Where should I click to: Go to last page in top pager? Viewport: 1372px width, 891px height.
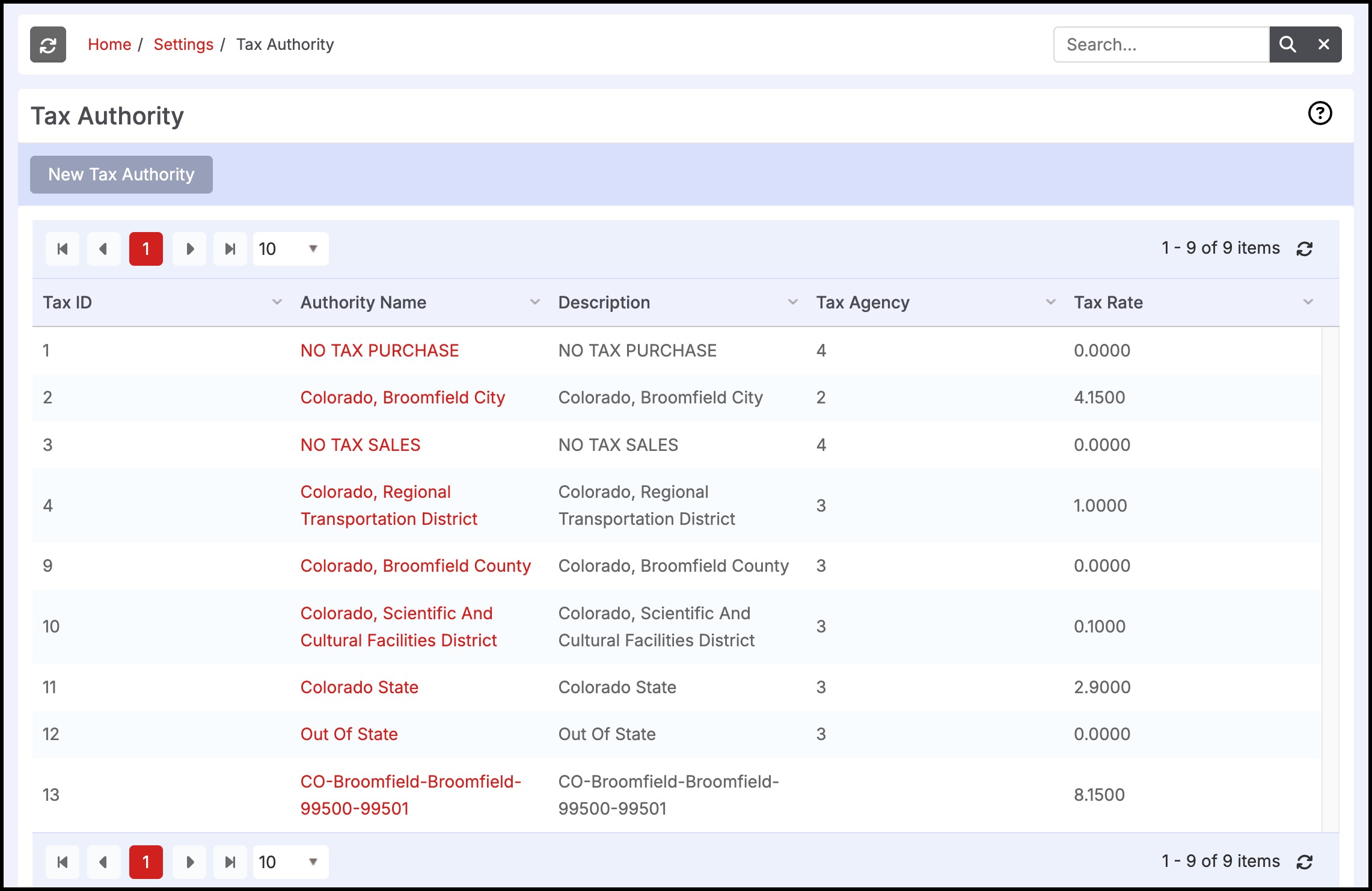coord(230,249)
